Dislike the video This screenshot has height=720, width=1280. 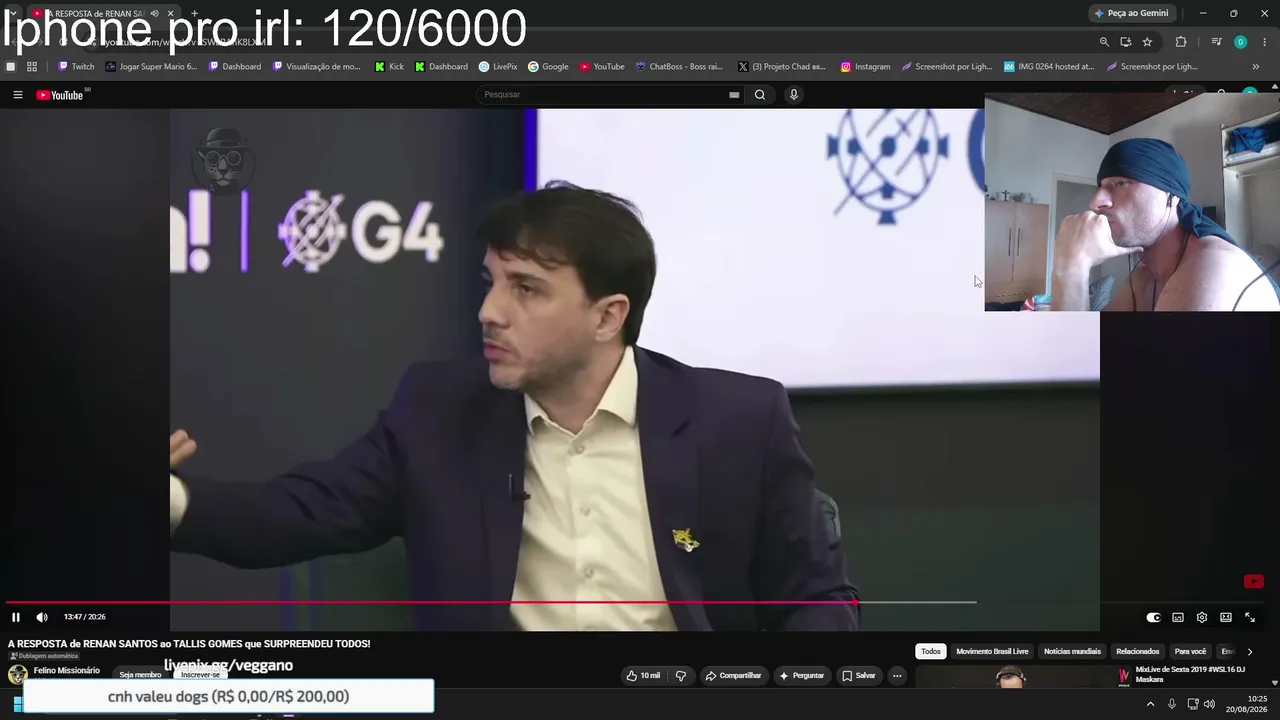click(681, 676)
